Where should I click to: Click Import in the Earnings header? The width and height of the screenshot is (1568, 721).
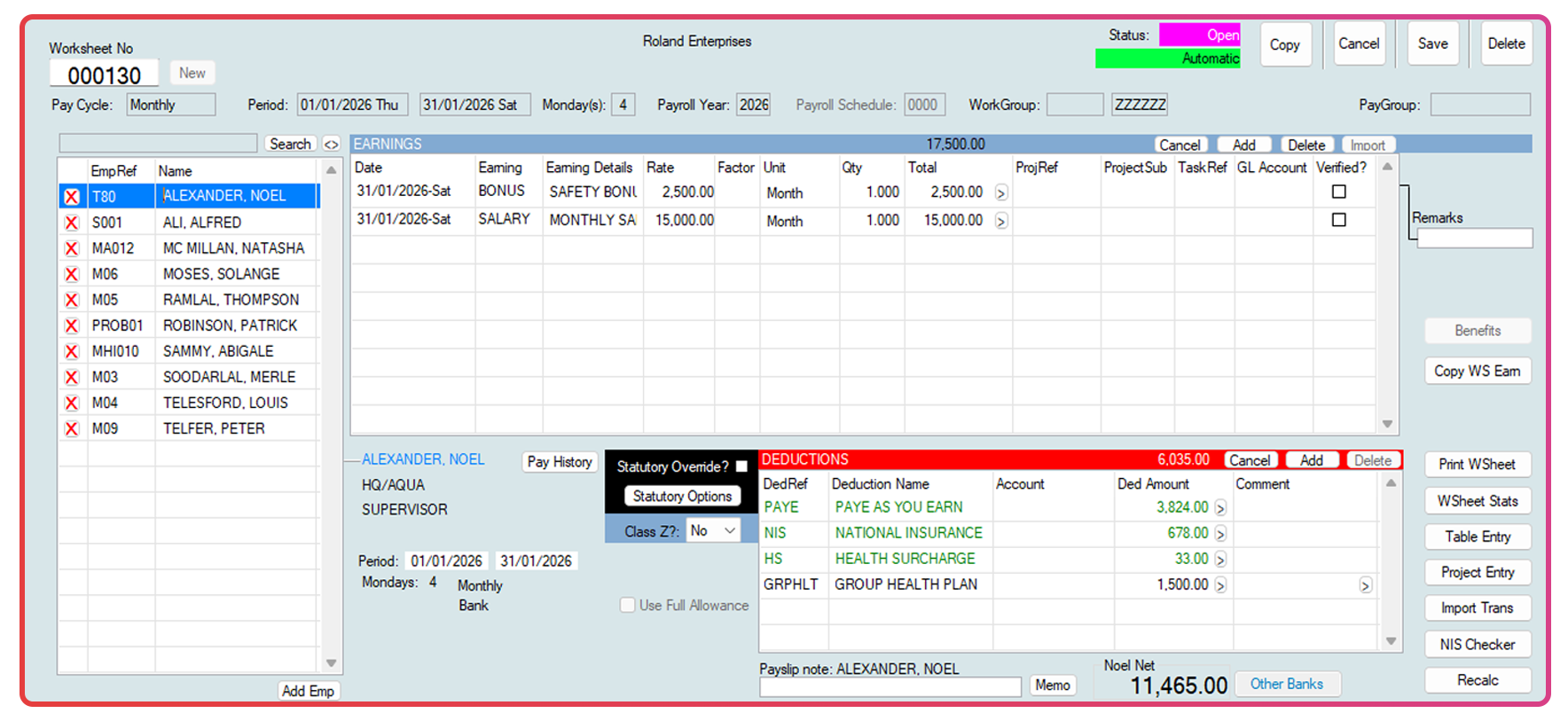click(x=1368, y=145)
